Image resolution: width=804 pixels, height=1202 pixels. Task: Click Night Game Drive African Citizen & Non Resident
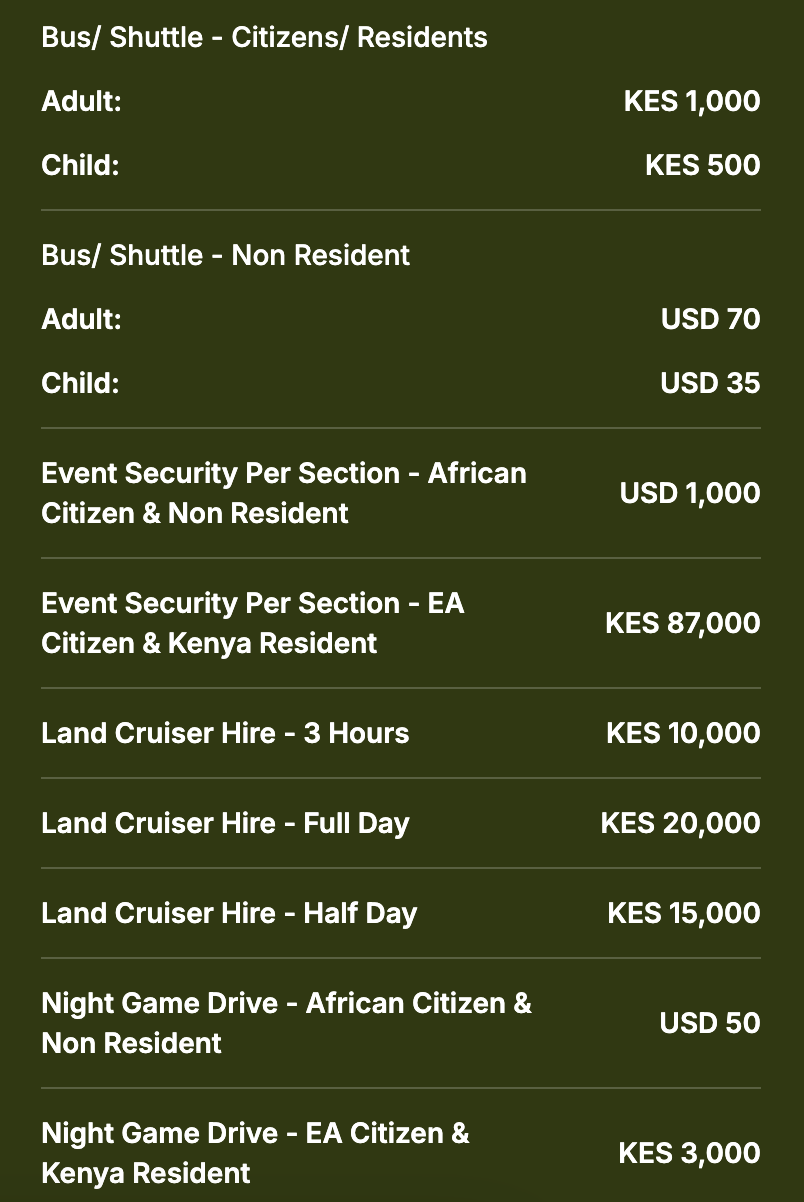point(286,1023)
